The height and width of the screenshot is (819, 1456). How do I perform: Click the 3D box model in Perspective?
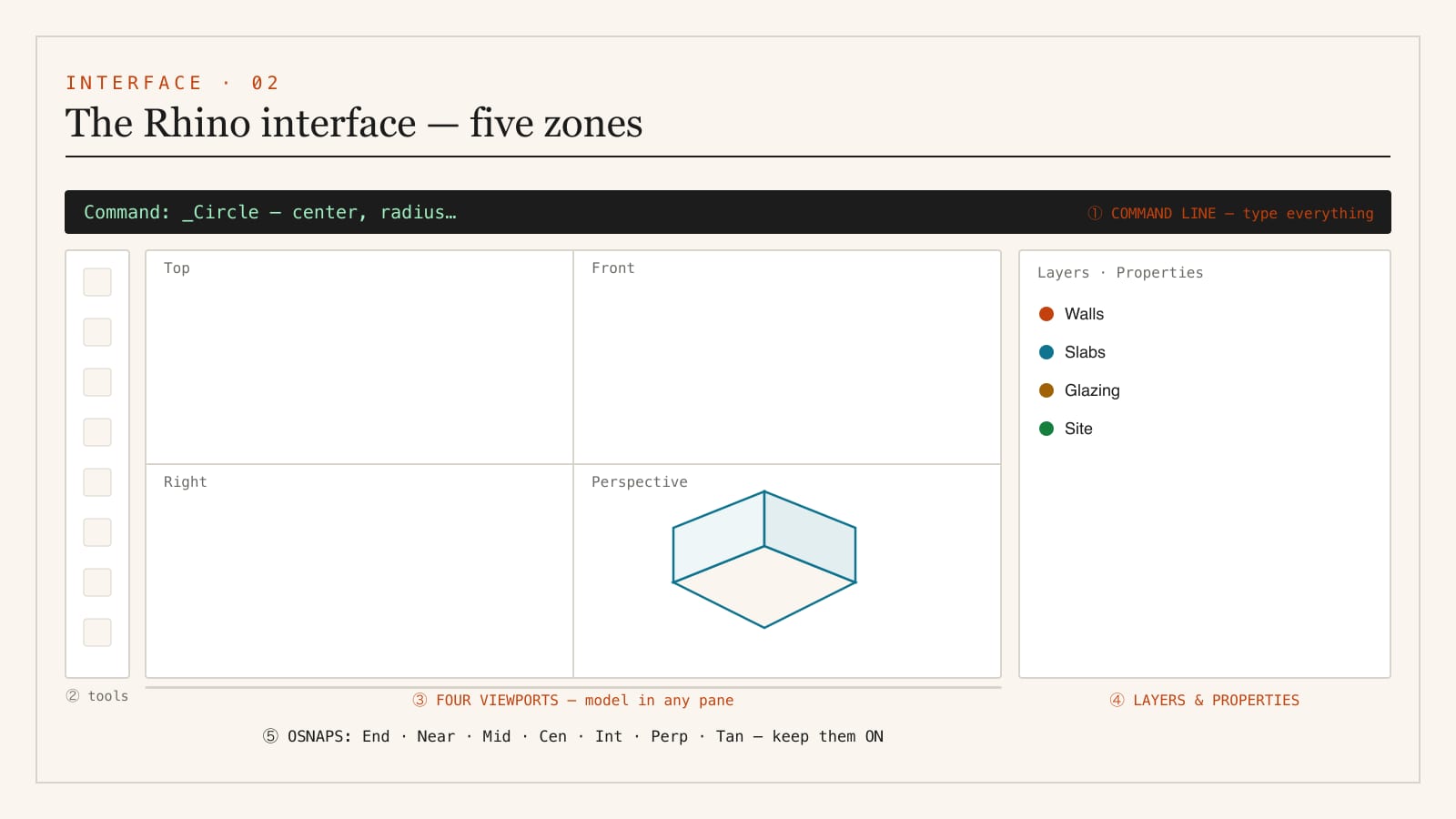coord(764,560)
